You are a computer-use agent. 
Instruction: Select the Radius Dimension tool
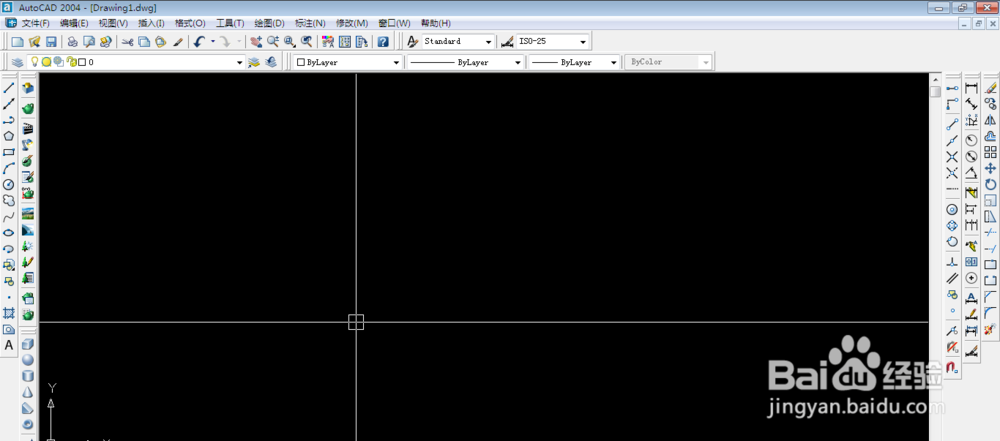click(971, 140)
